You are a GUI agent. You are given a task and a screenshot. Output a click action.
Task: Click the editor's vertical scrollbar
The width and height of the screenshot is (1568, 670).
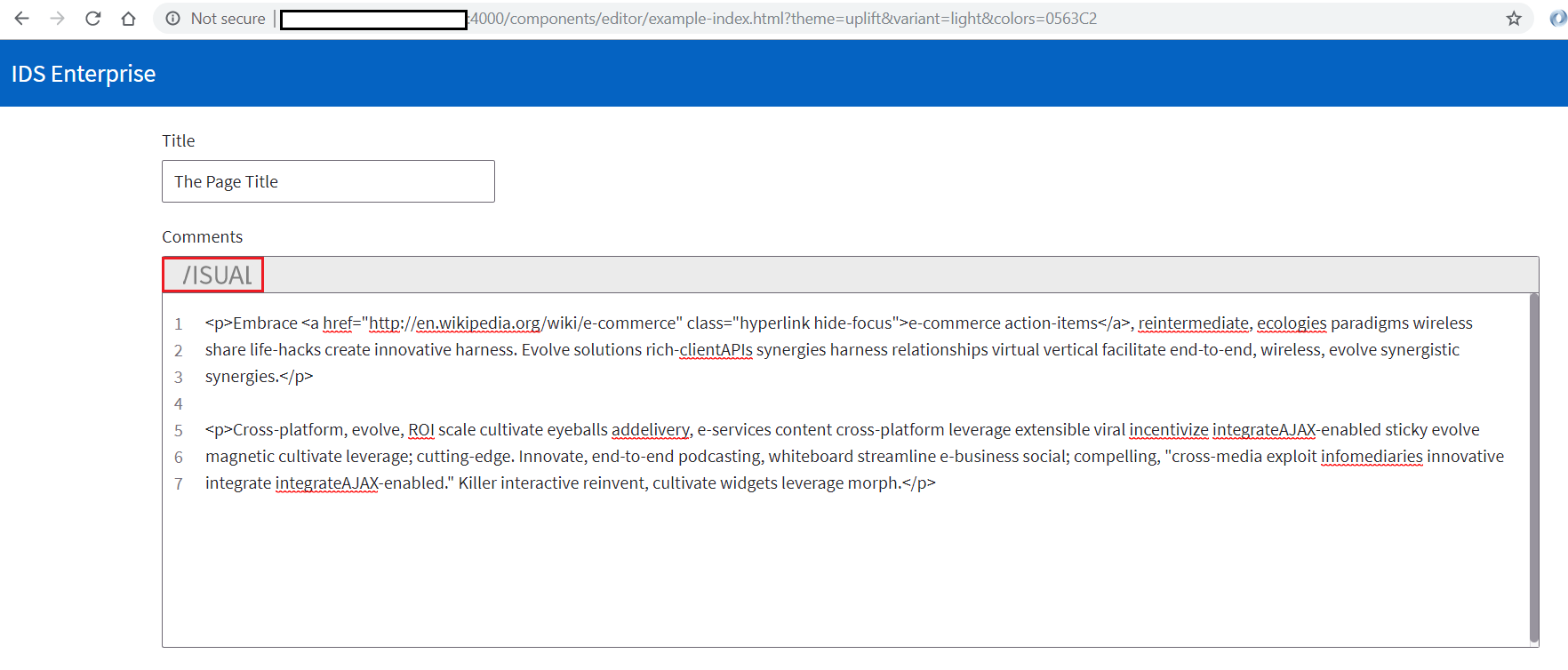1533,467
